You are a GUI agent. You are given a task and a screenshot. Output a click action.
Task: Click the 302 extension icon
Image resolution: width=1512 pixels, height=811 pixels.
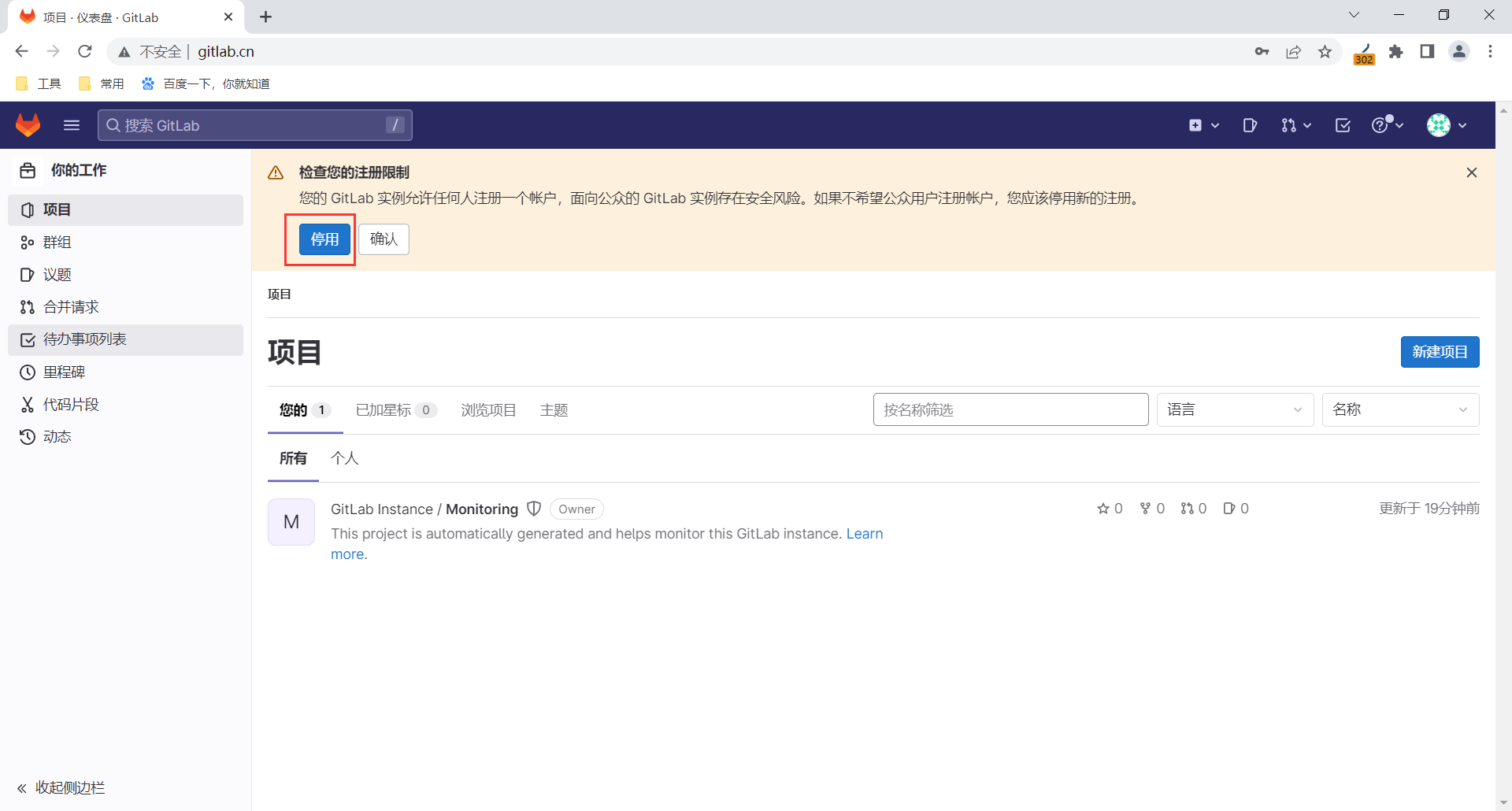pyautogui.click(x=1365, y=54)
